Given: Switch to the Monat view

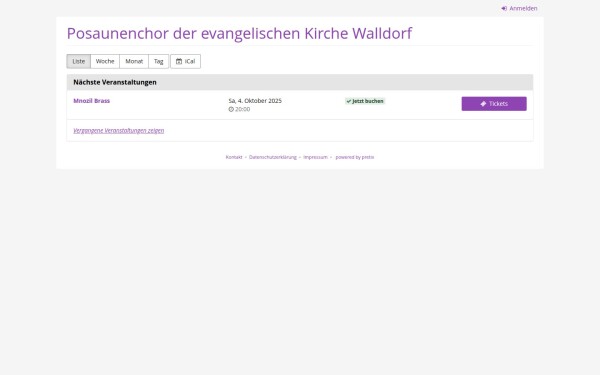Looking at the screenshot, I should [134, 61].
